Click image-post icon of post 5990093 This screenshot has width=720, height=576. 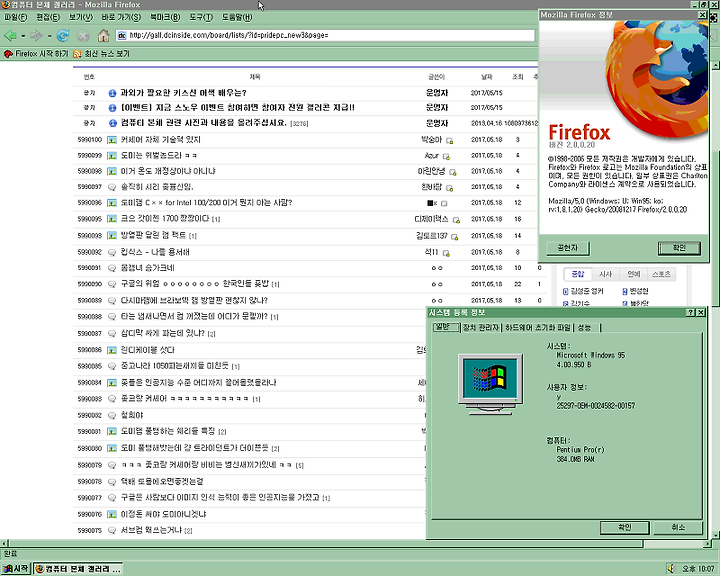[112, 236]
